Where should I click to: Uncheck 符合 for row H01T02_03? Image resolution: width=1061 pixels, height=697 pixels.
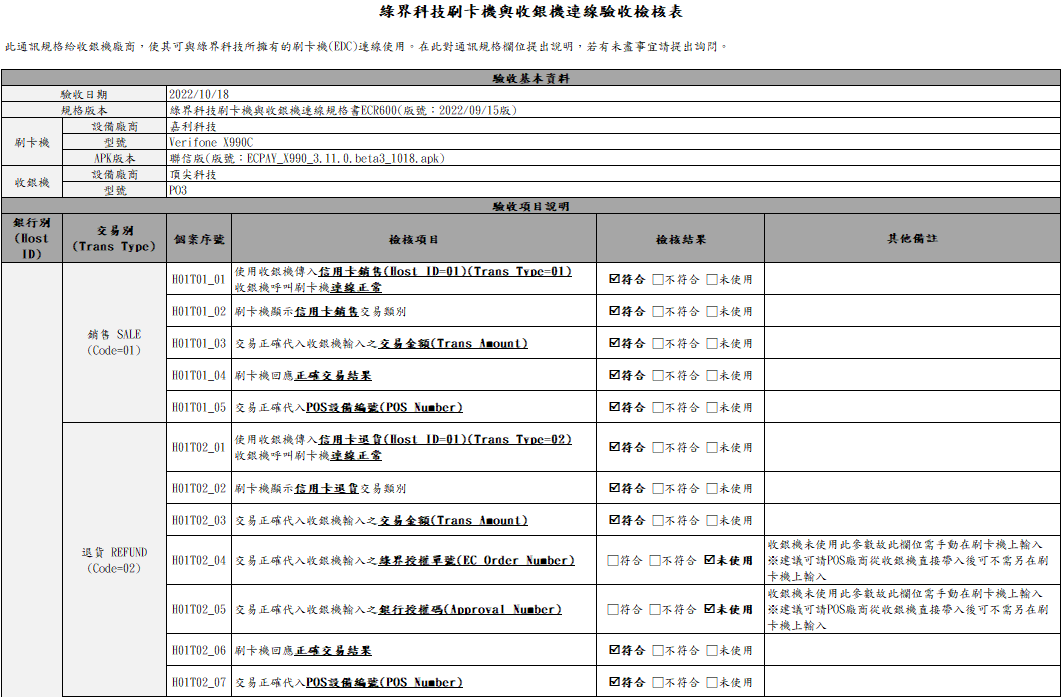coord(615,520)
